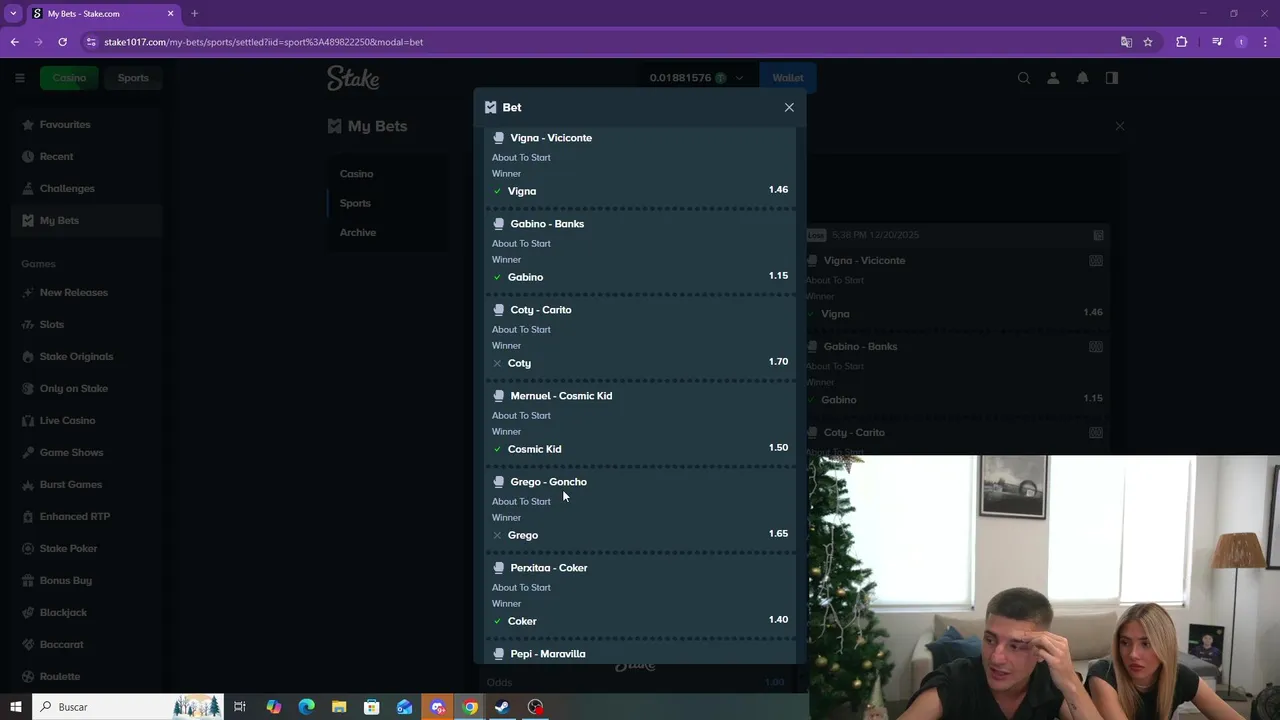Click Gabino - Banks match icon
The image size is (1280, 720).
tap(498, 224)
